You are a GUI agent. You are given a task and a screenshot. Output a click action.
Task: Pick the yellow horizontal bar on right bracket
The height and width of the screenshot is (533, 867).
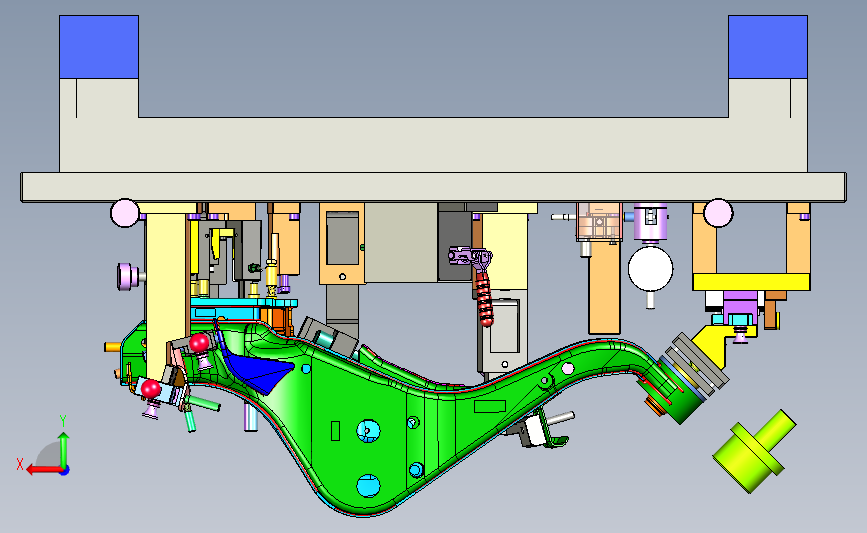pyautogui.click(x=751, y=282)
